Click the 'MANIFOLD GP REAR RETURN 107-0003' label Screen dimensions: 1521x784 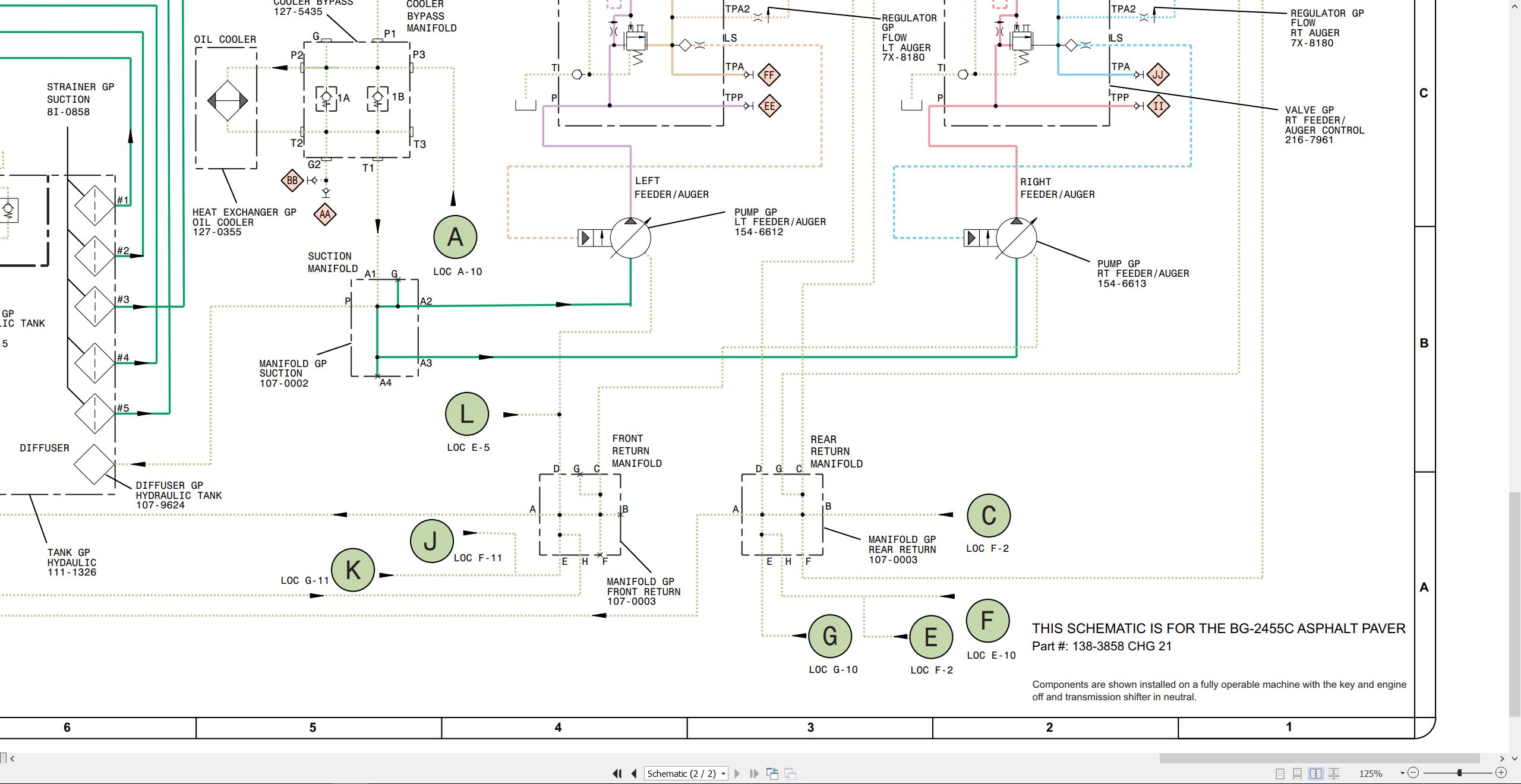pos(902,549)
